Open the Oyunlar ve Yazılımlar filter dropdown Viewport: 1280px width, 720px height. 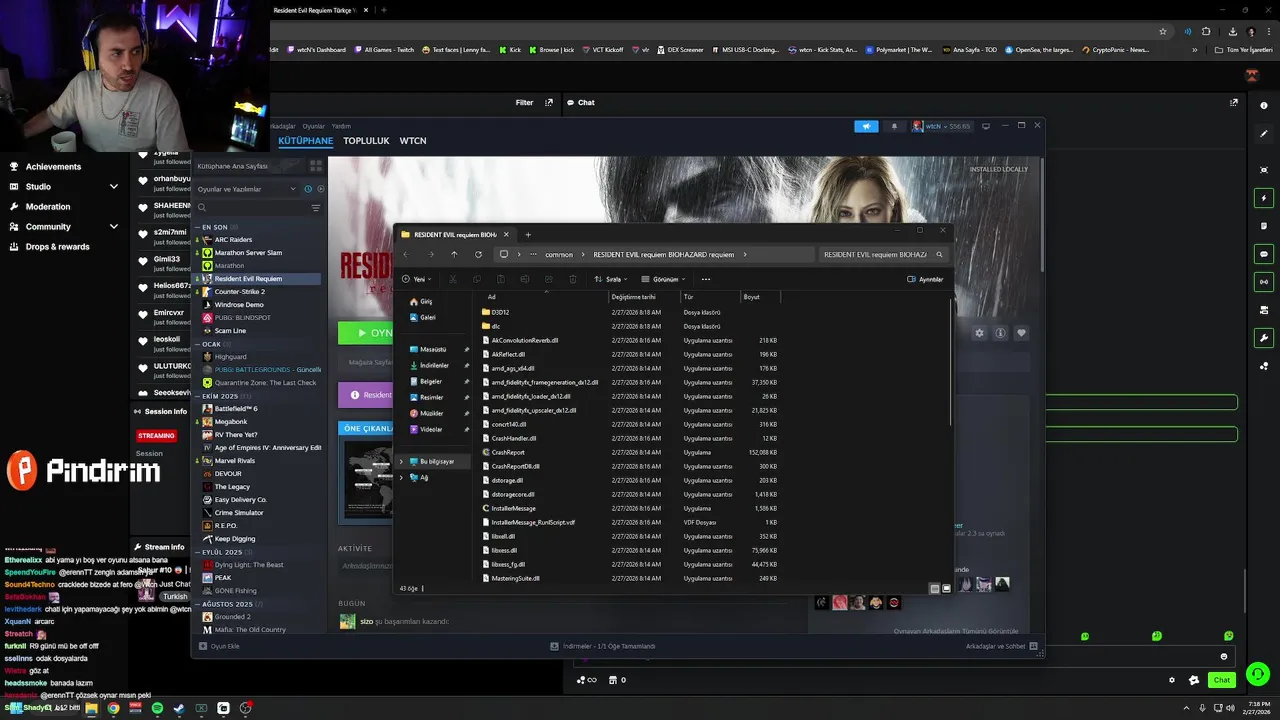tap(247, 189)
